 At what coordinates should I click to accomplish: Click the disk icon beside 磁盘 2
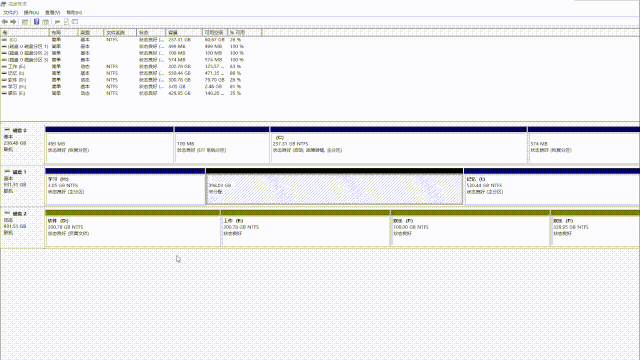pyautogui.click(x=7, y=213)
